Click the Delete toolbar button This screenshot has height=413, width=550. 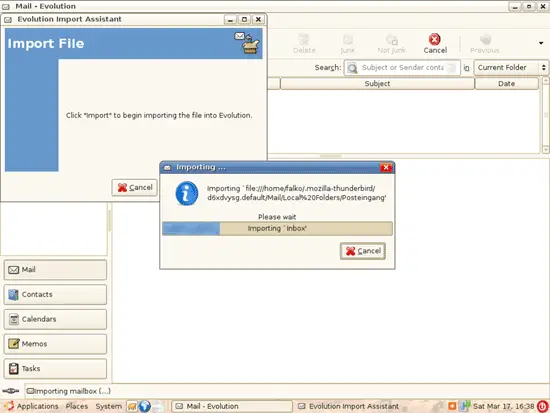(304, 44)
